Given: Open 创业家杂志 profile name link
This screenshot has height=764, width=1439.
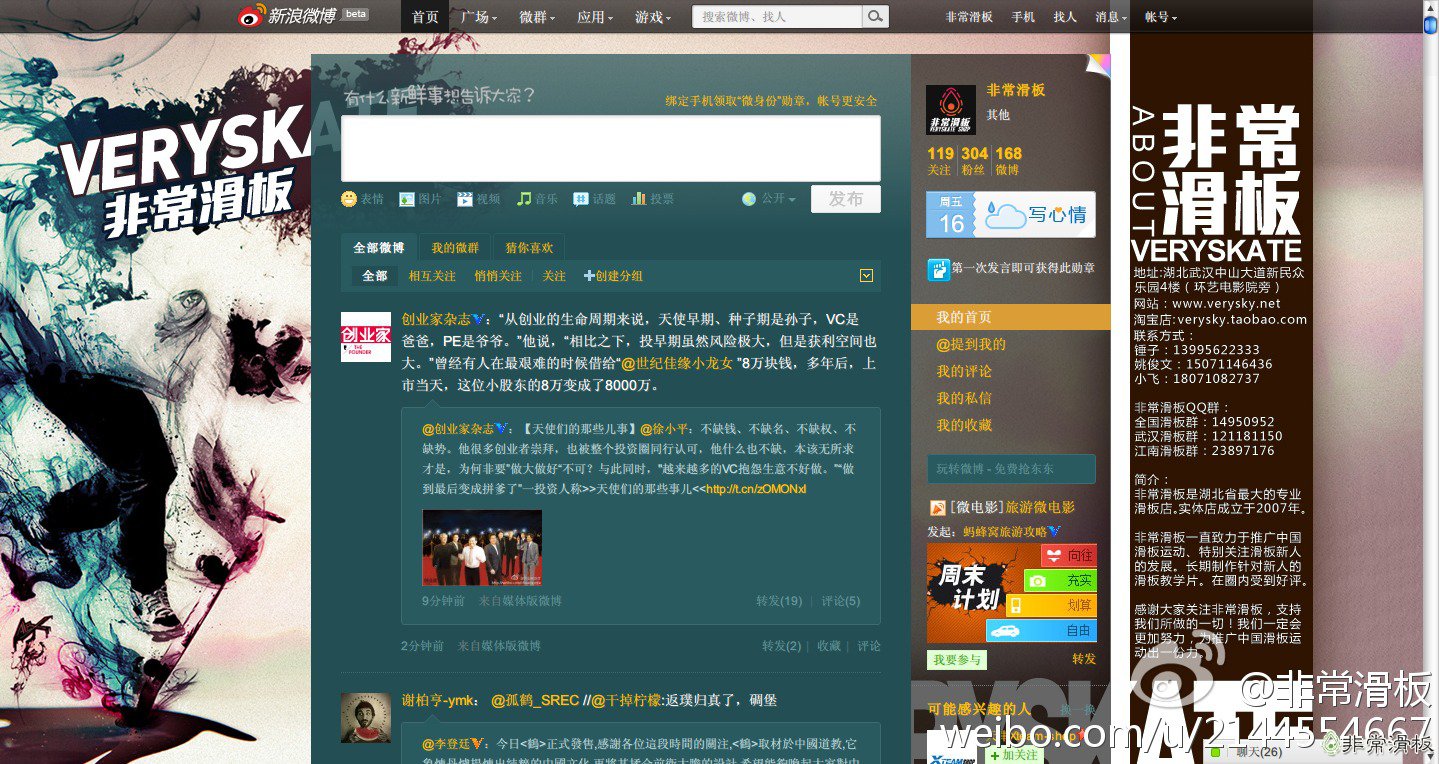Looking at the screenshot, I should click(x=436, y=319).
